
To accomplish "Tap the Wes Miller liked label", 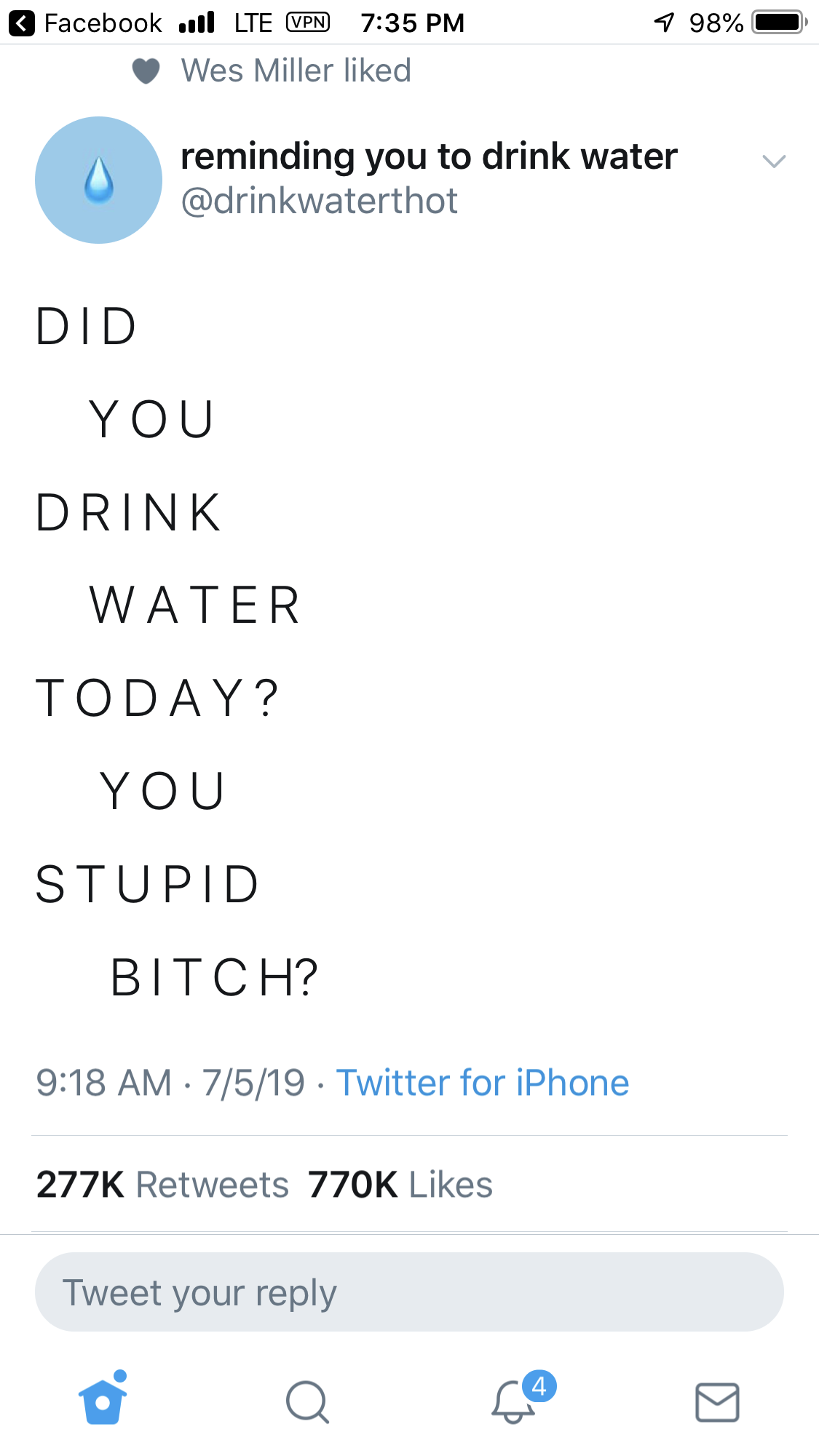I will (x=296, y=71).
